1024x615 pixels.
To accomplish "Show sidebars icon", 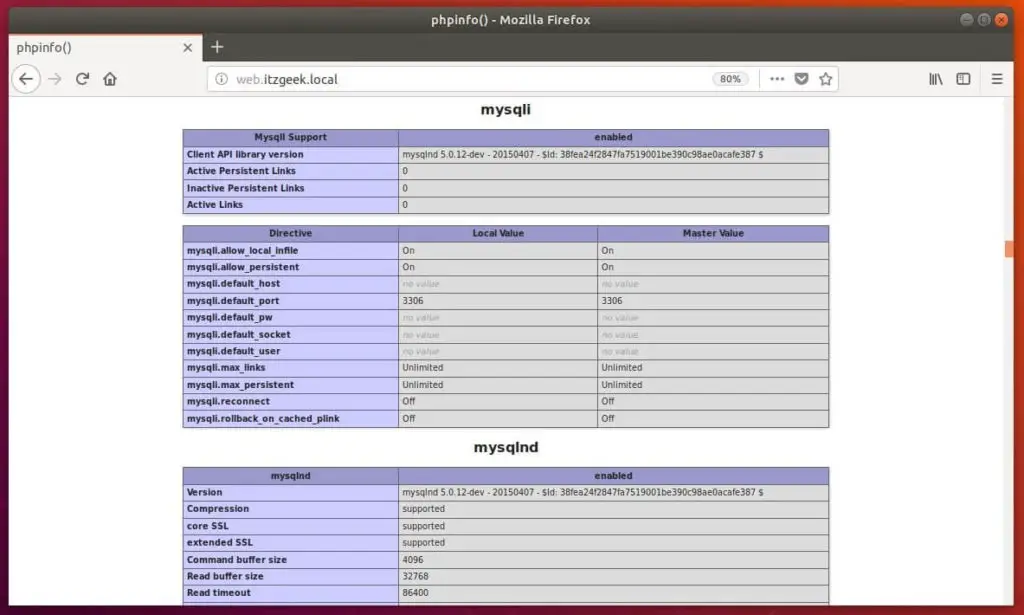I will pos(963,79).
